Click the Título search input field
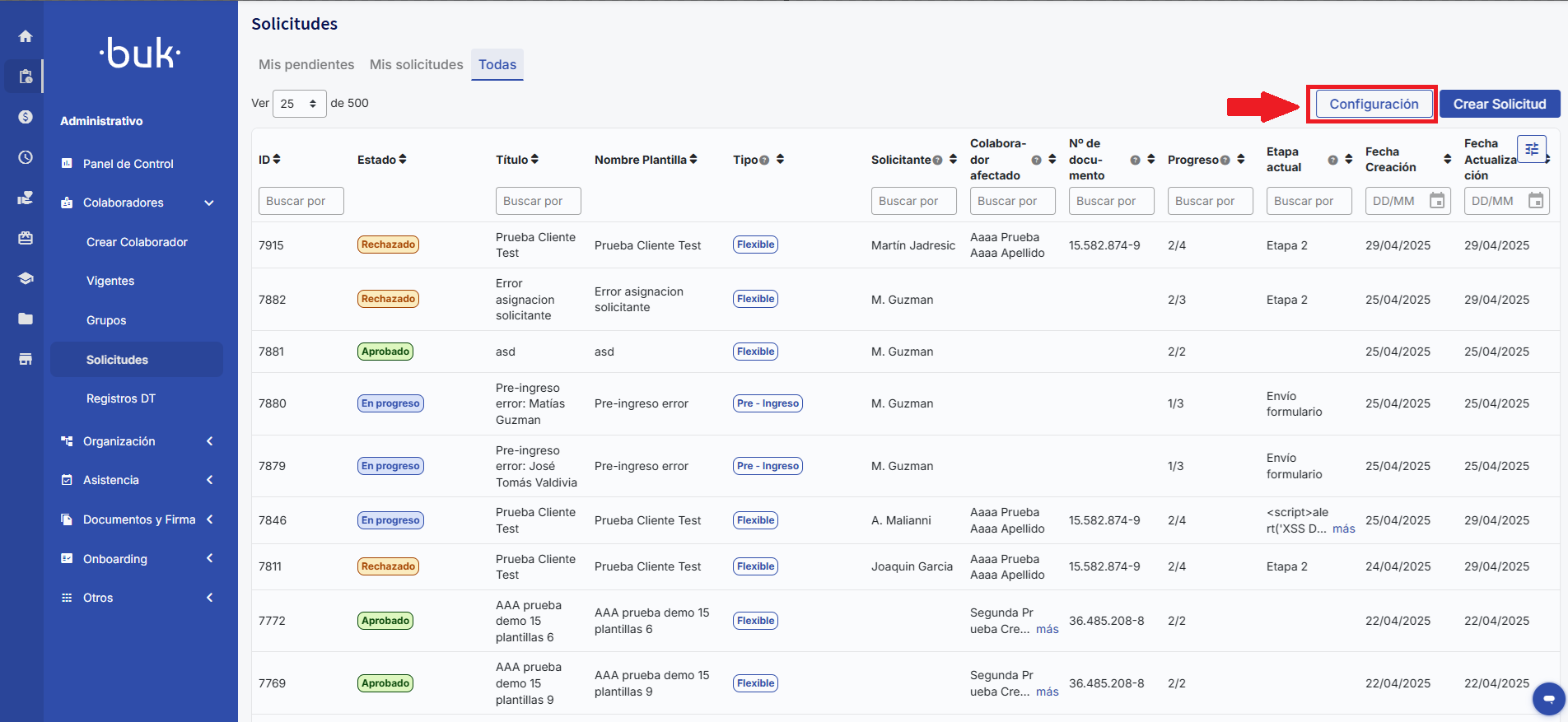1568x722 pixels. [x=538, y=201]
